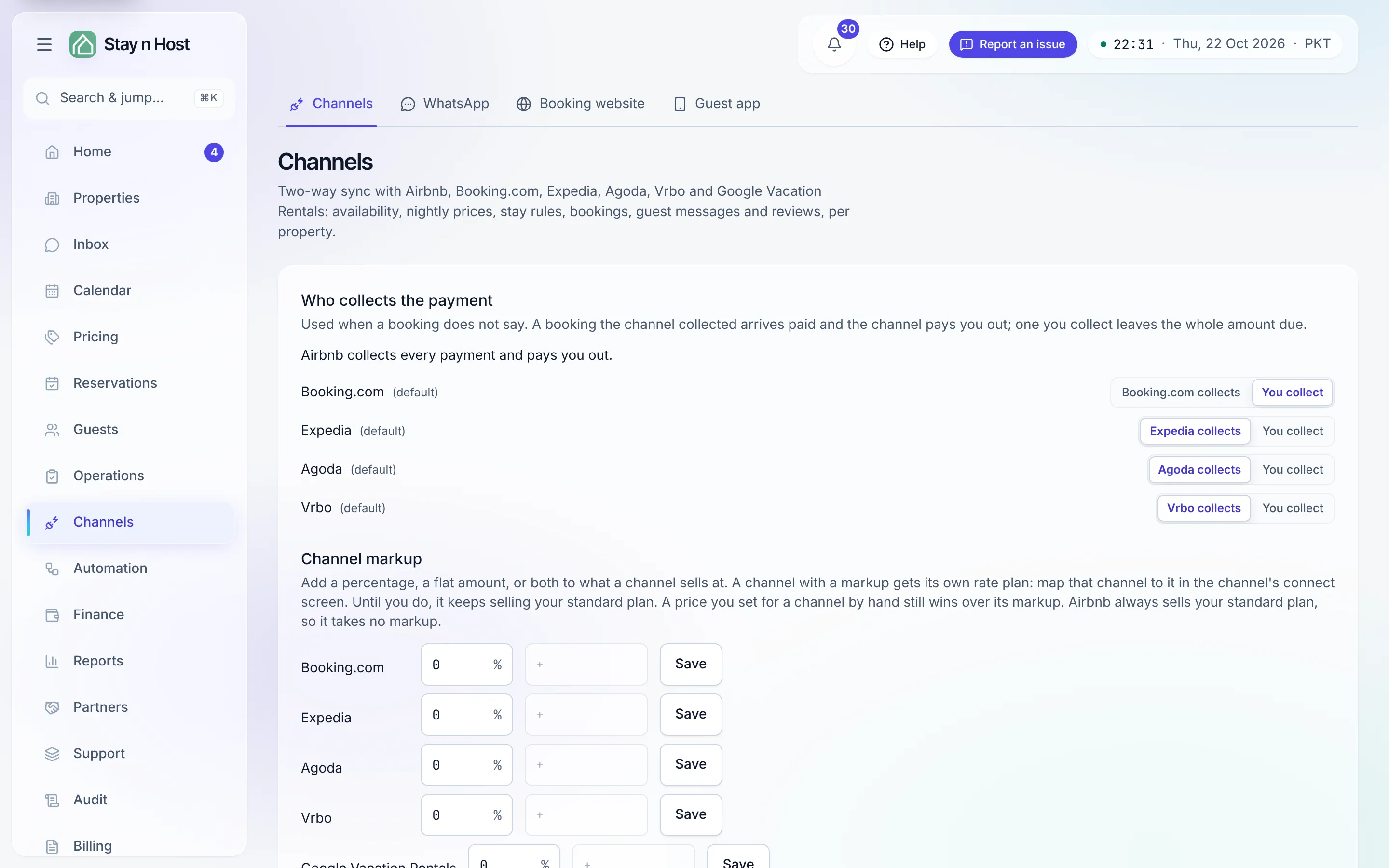The width and height of the screenshot is (1389, 868).
Task: Select Agoda collects option
Action: (x=1199, y=469)
